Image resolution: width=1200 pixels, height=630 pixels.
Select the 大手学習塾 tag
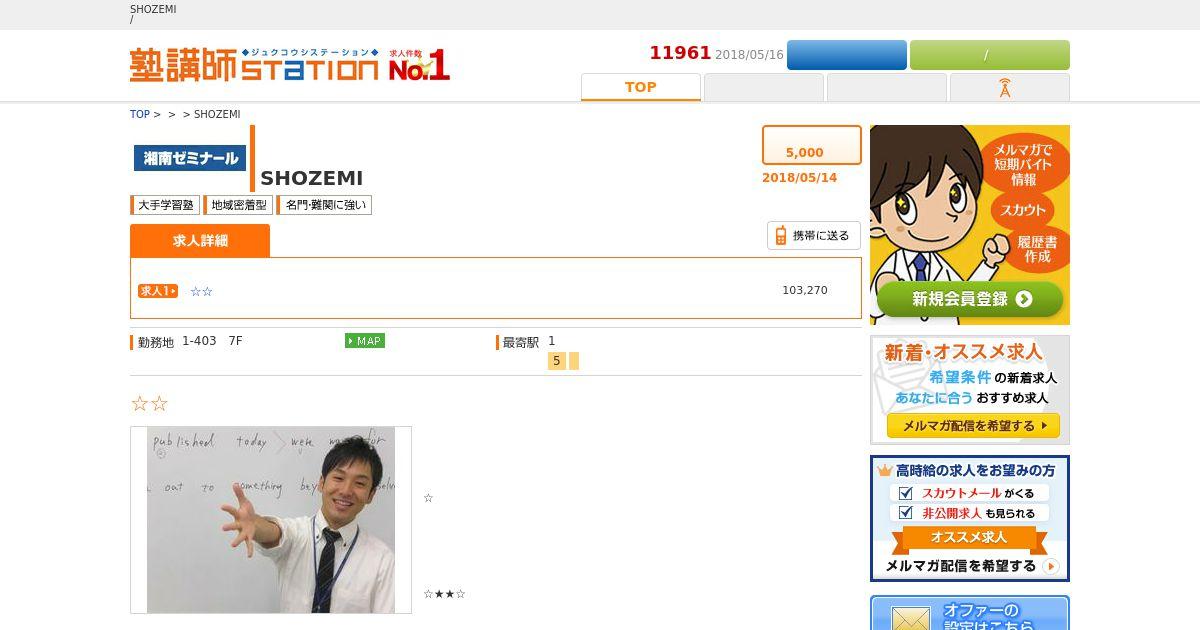coord(165,205)
